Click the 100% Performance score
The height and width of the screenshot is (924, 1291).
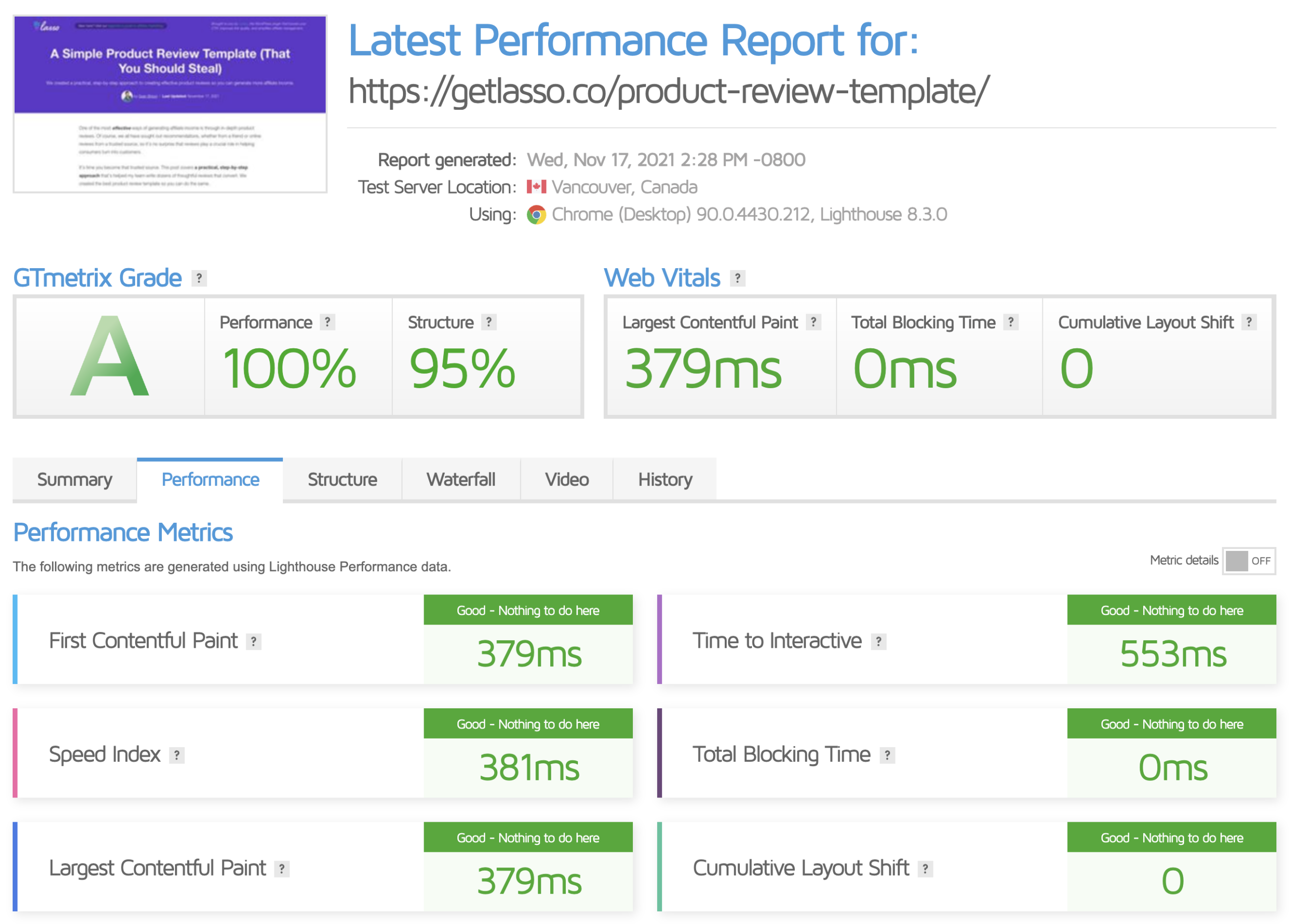pyautogui.click(x=290, y=369)
